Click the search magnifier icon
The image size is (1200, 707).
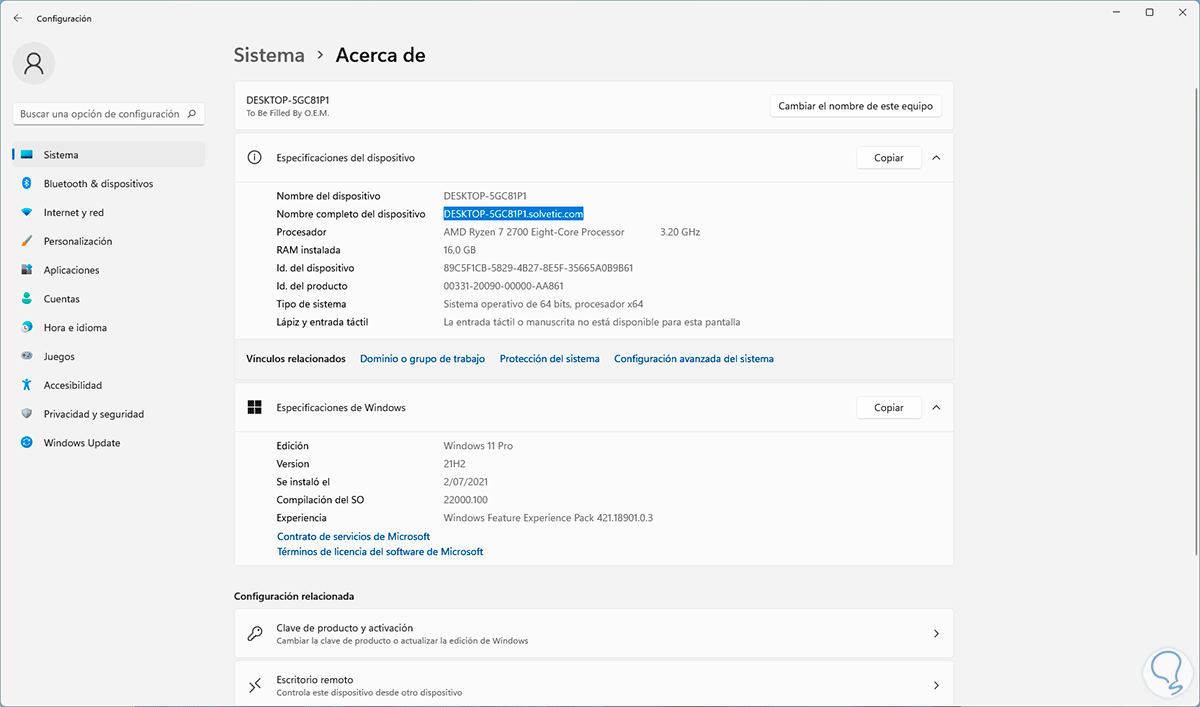point(192,114)
